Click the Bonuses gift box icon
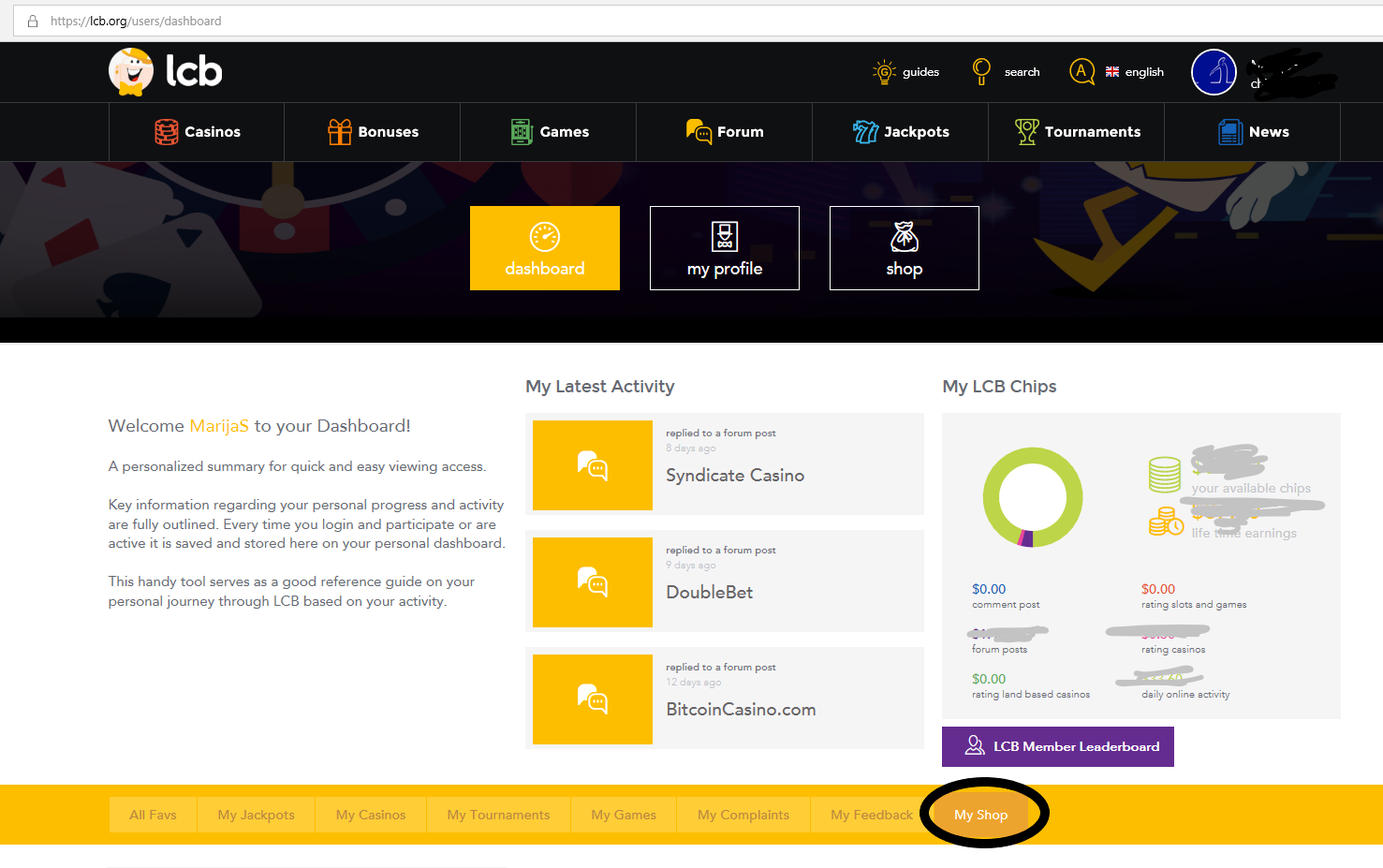Screen dimensions: 1383x868 pos(340,132)
